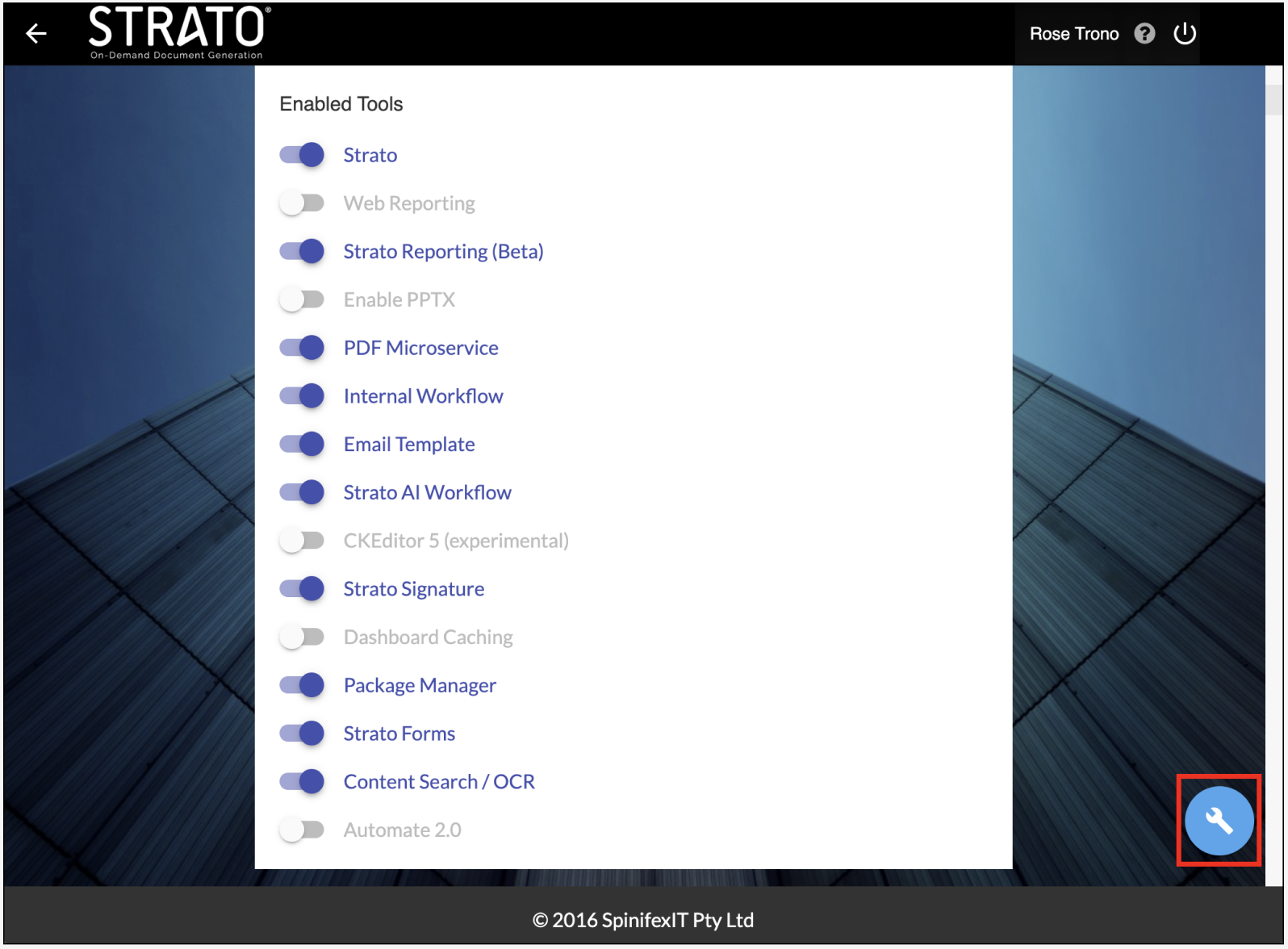Toggle off Package Manager
1288x949 pixels.
(302, 685)
